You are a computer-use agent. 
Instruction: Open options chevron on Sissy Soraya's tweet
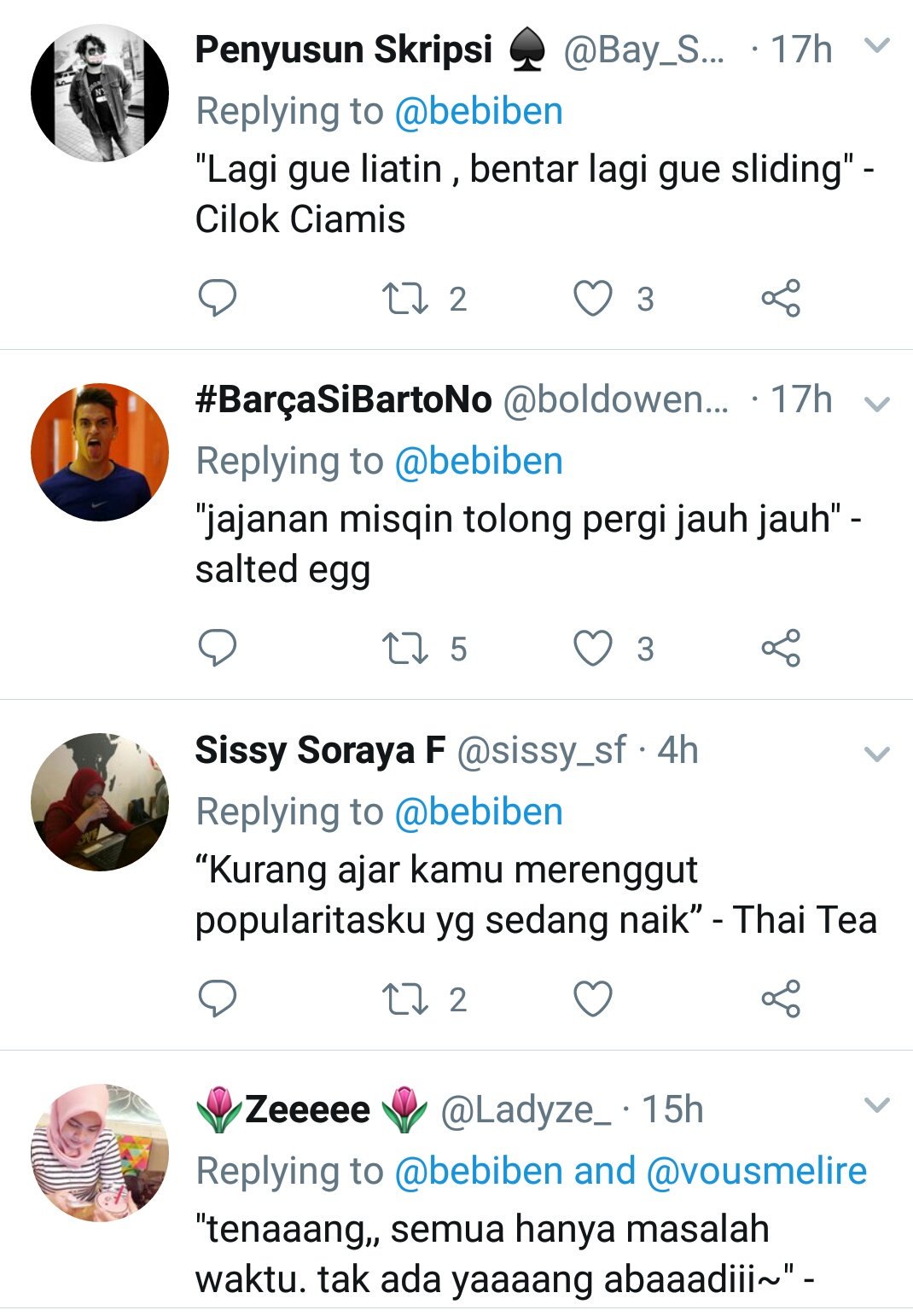pyautogui.click(x=877, y=754)
